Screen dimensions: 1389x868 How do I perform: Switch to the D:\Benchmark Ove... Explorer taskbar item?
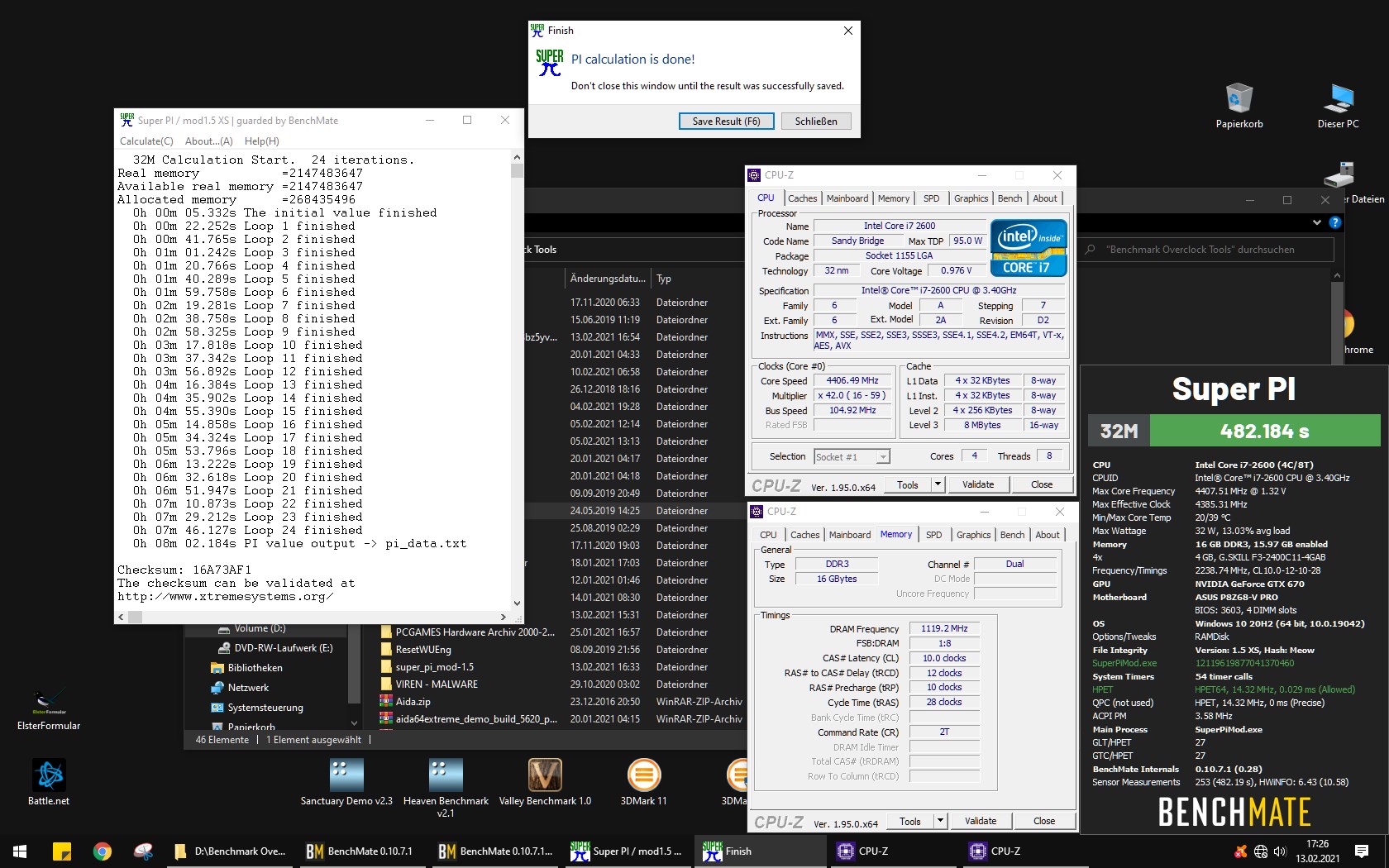pyautogui.click(x=230, y=851)
